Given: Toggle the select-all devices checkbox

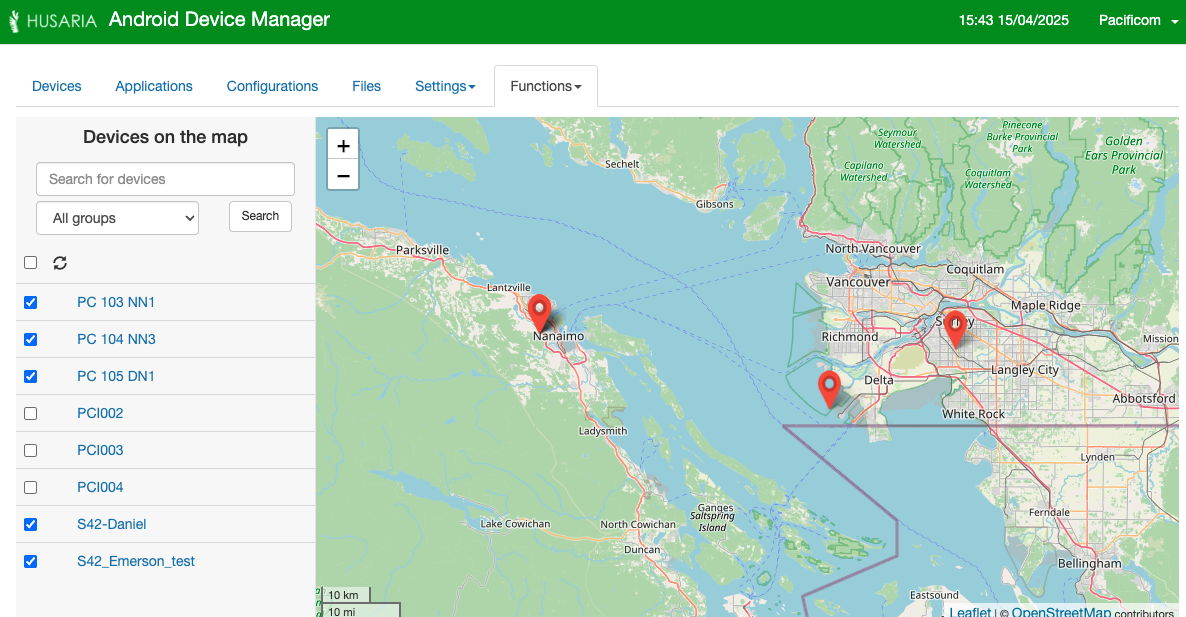Looking at the screenshot, I should [x=30, y=262].
